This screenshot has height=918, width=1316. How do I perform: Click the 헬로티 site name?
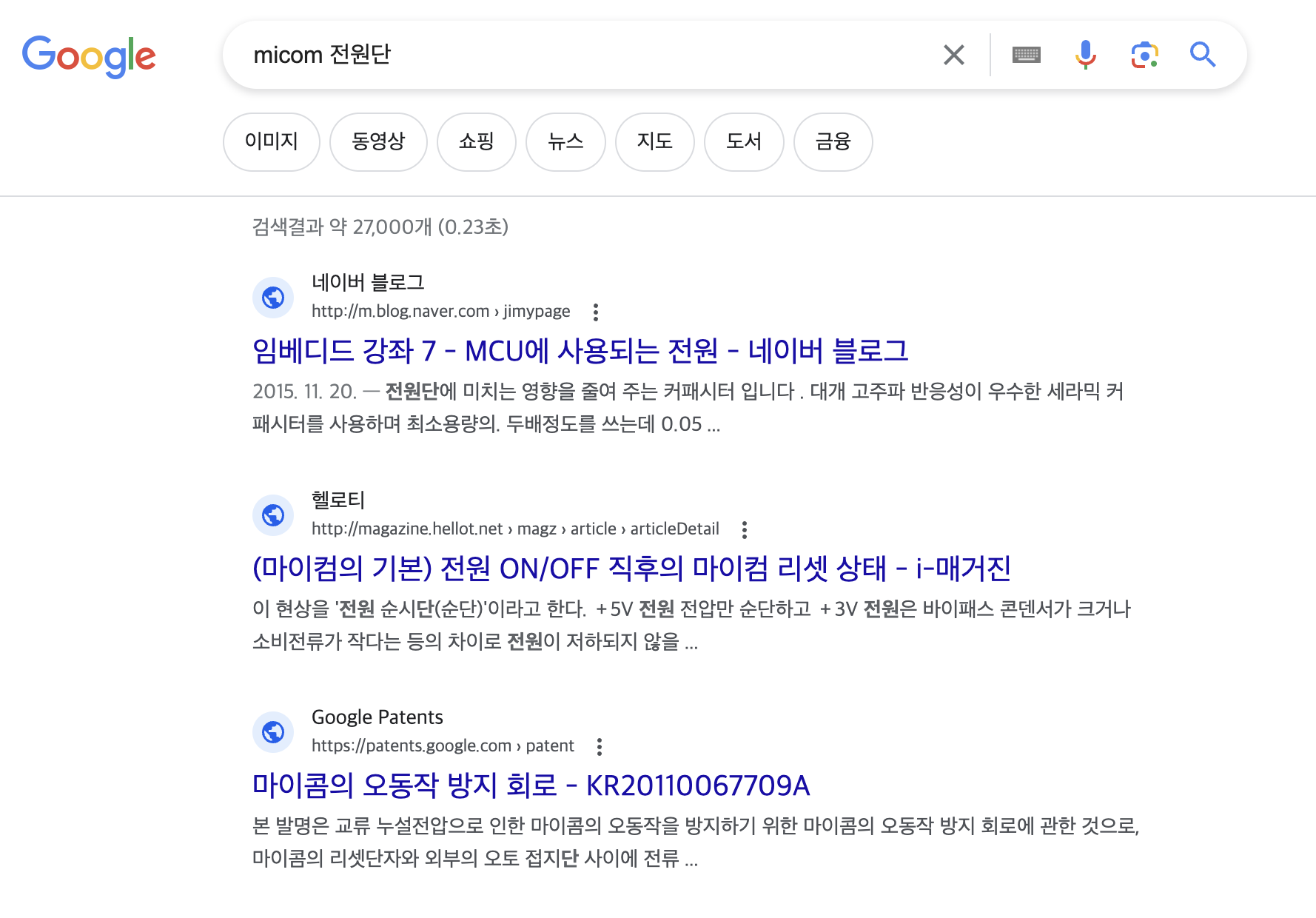338,500
